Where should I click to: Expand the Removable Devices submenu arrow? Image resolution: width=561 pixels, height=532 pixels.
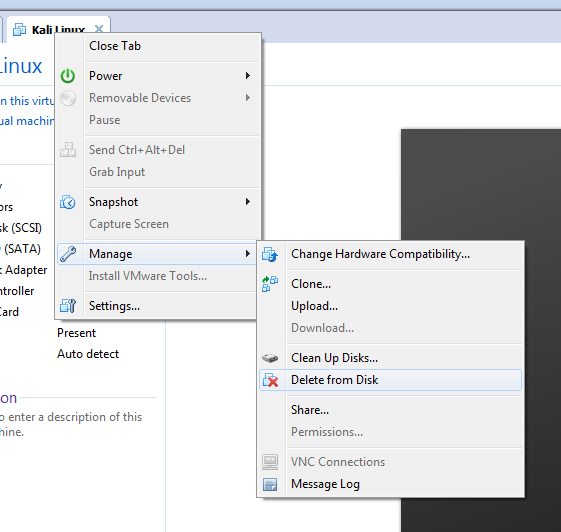(x=248, y=98)
